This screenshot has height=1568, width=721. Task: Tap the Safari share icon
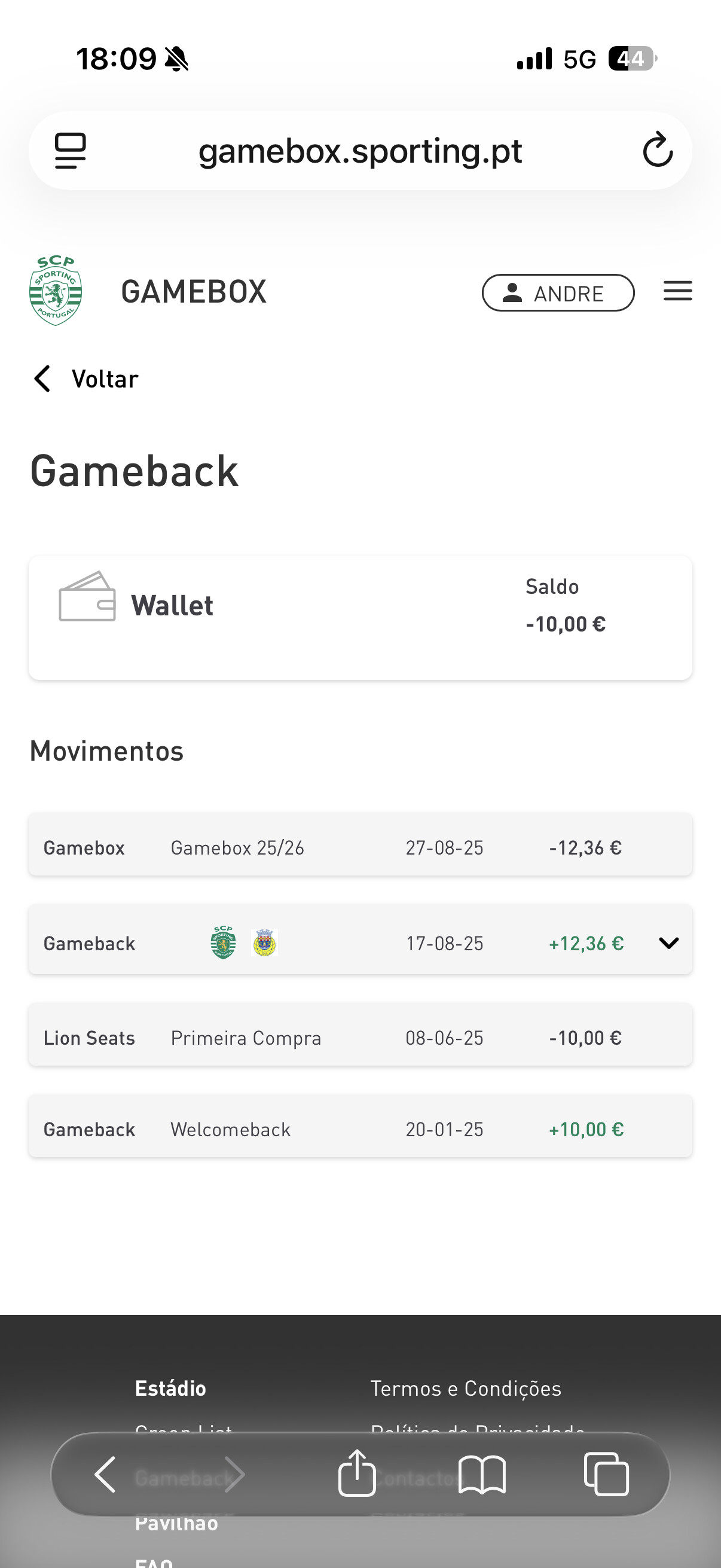click(356, 1473)
